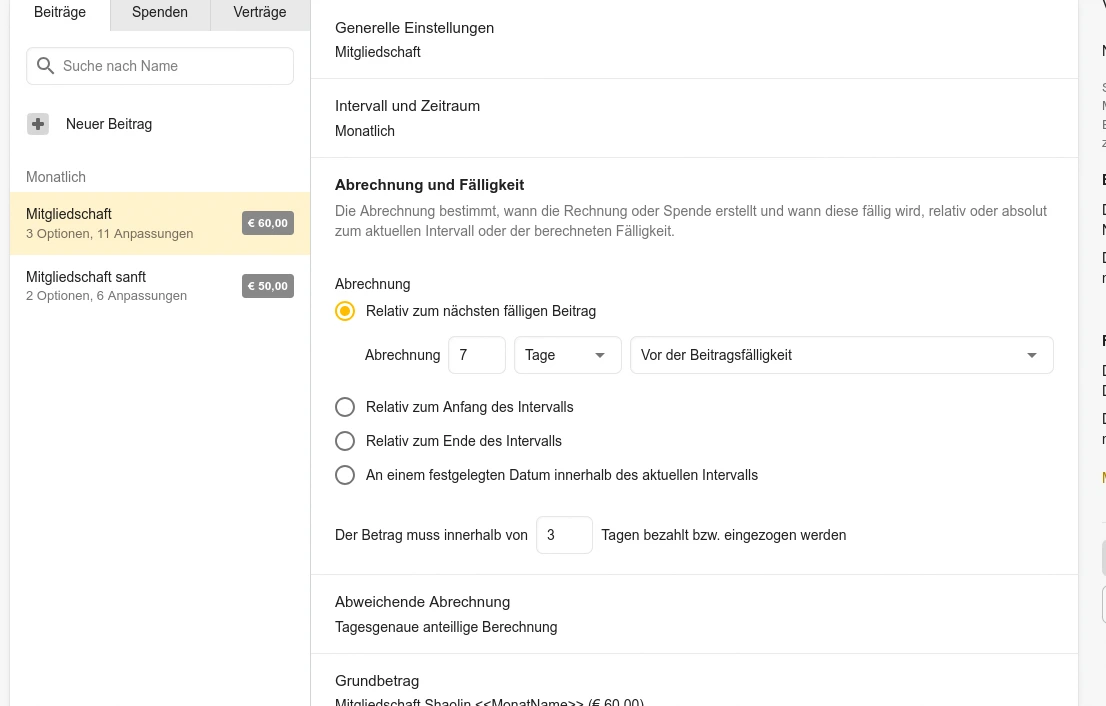
Task: Open the Tage unit dropdown
Action: (x=567, y=355)
